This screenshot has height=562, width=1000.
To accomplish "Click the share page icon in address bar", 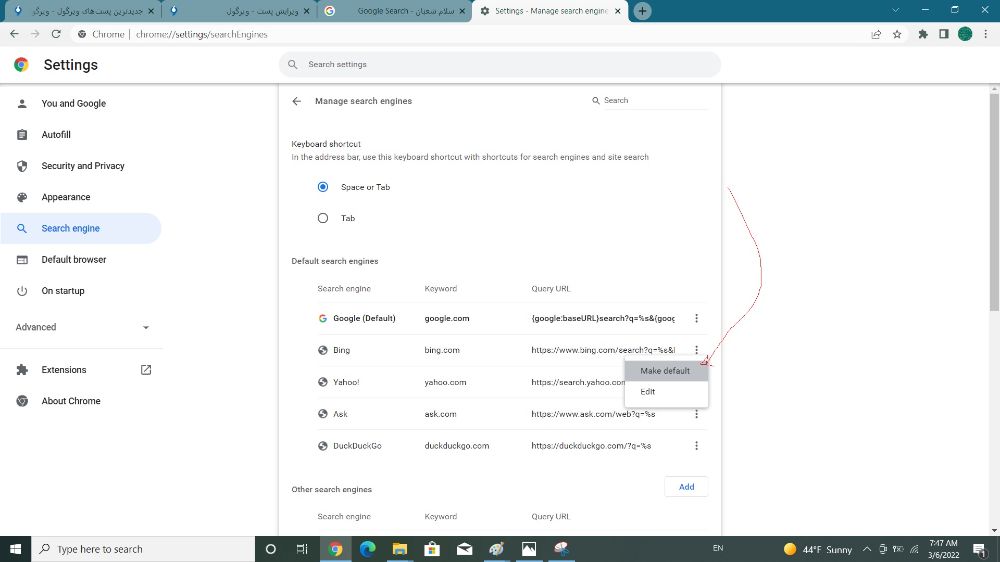I will pos(876,34).
